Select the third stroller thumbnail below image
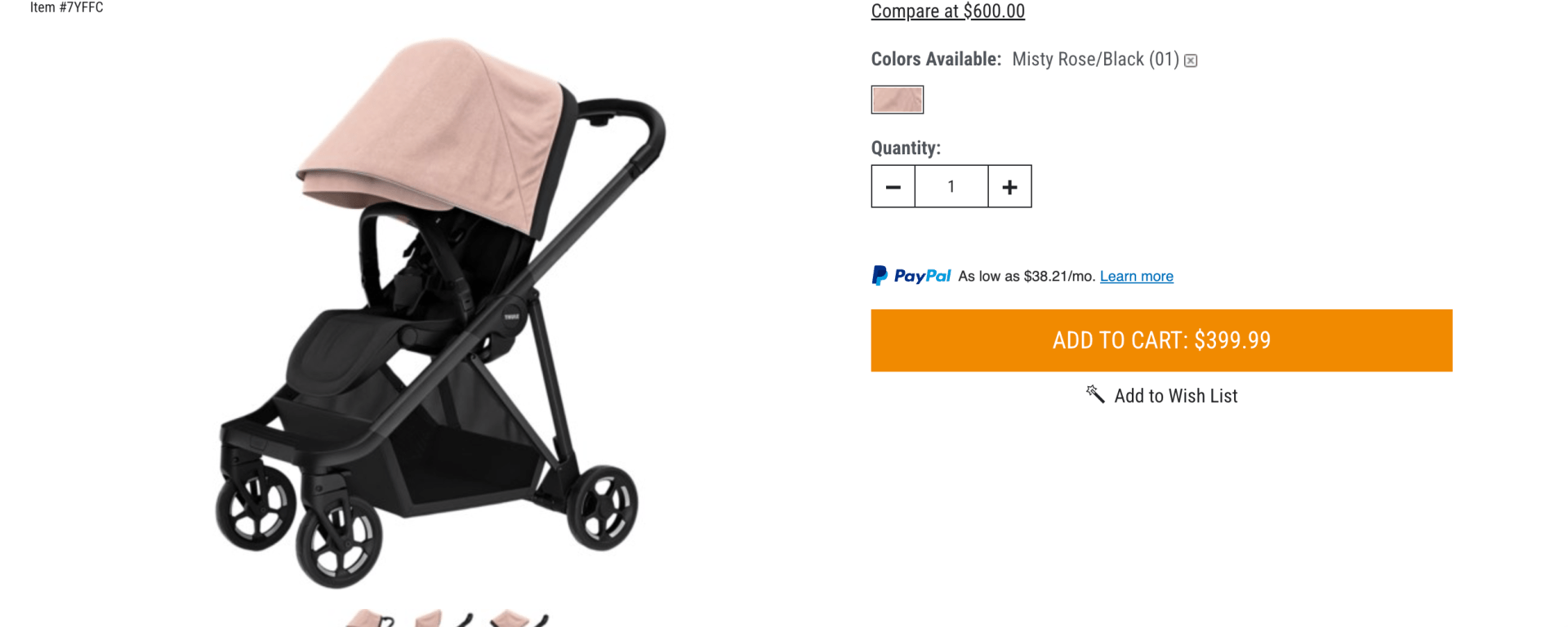 (x=519, y=619)
